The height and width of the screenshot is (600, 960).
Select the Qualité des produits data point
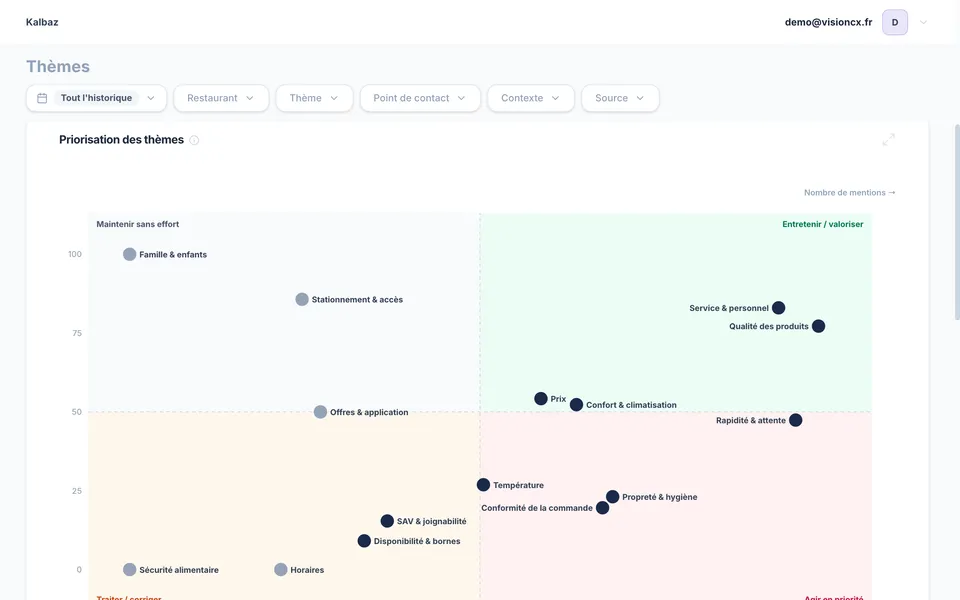pyautogui.click(x=818, y=326)
